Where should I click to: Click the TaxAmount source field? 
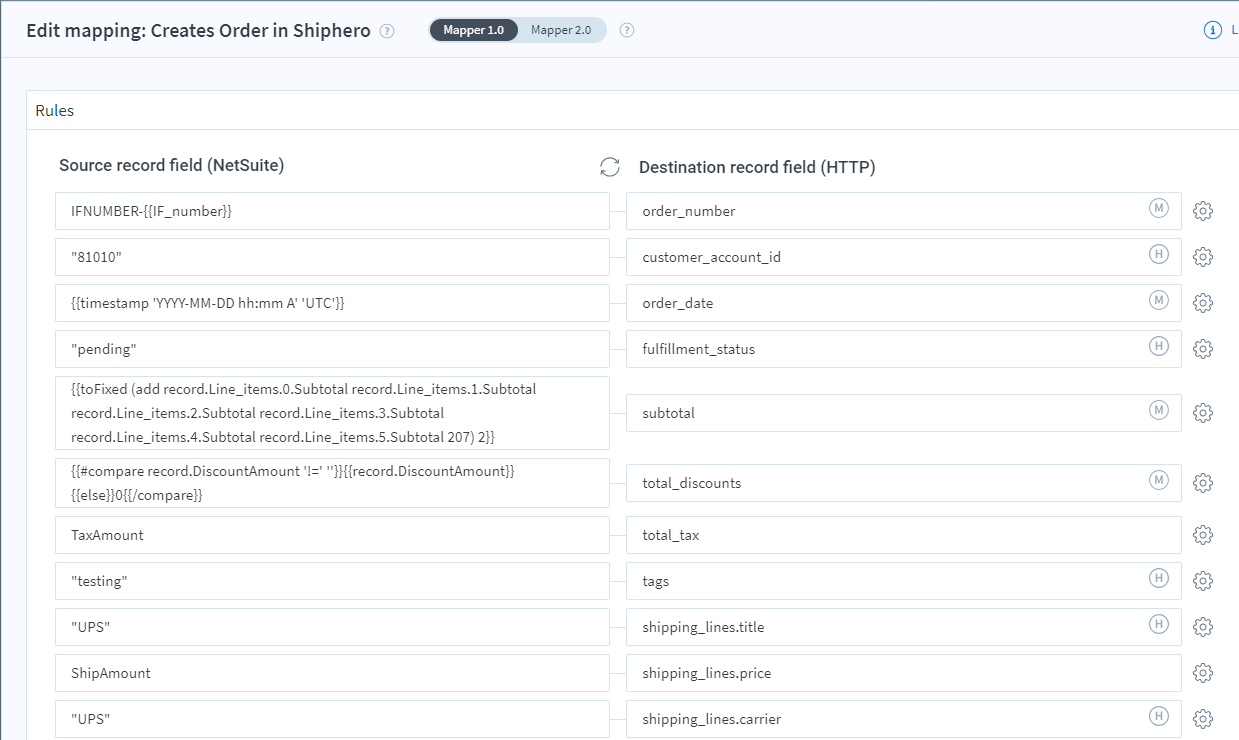[x=330, y=535]
